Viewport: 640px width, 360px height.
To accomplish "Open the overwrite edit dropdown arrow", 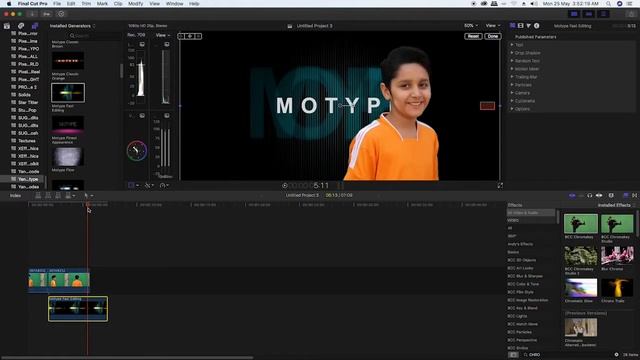I will click(x=73, y=196).
